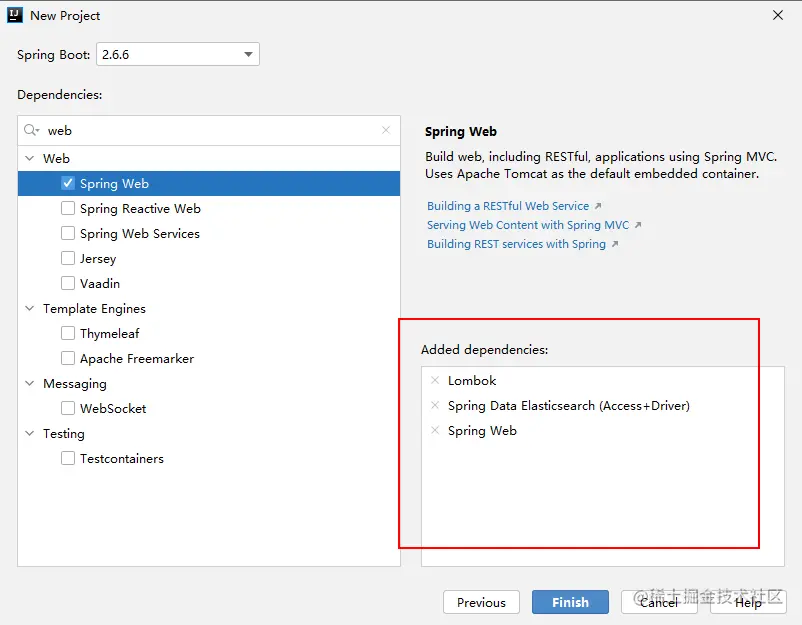This screenshot has width=802, height=625.
Task: Click the Help button
Action: pyautogui.click(x=748, y=602)
